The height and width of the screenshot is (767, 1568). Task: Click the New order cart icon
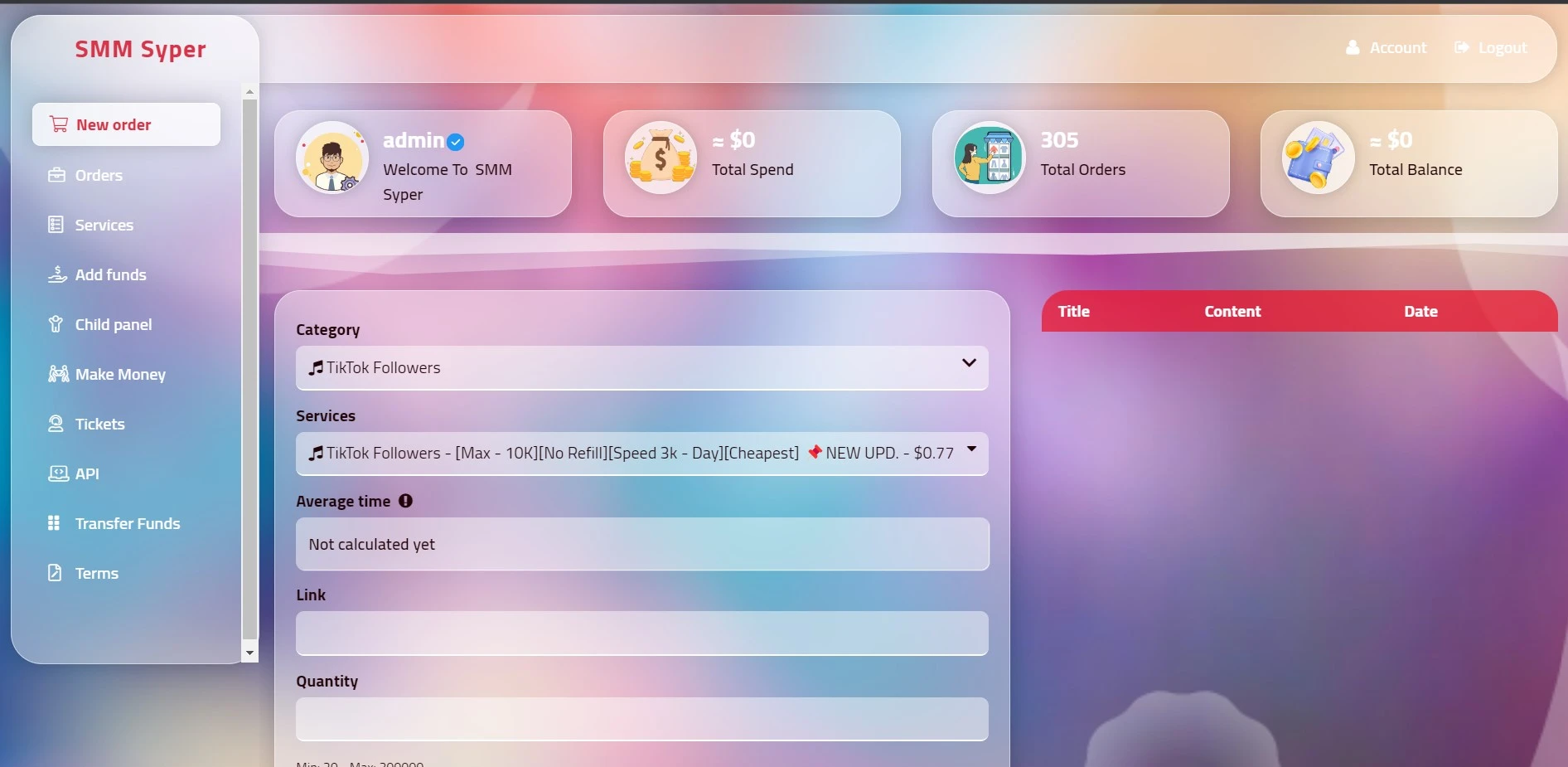point(58,124)
